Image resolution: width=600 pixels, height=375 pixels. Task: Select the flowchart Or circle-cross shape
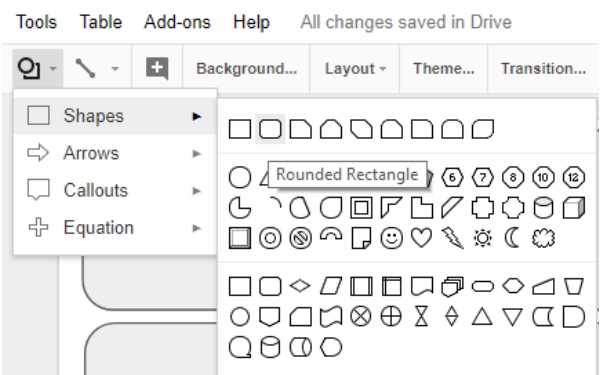391,316
